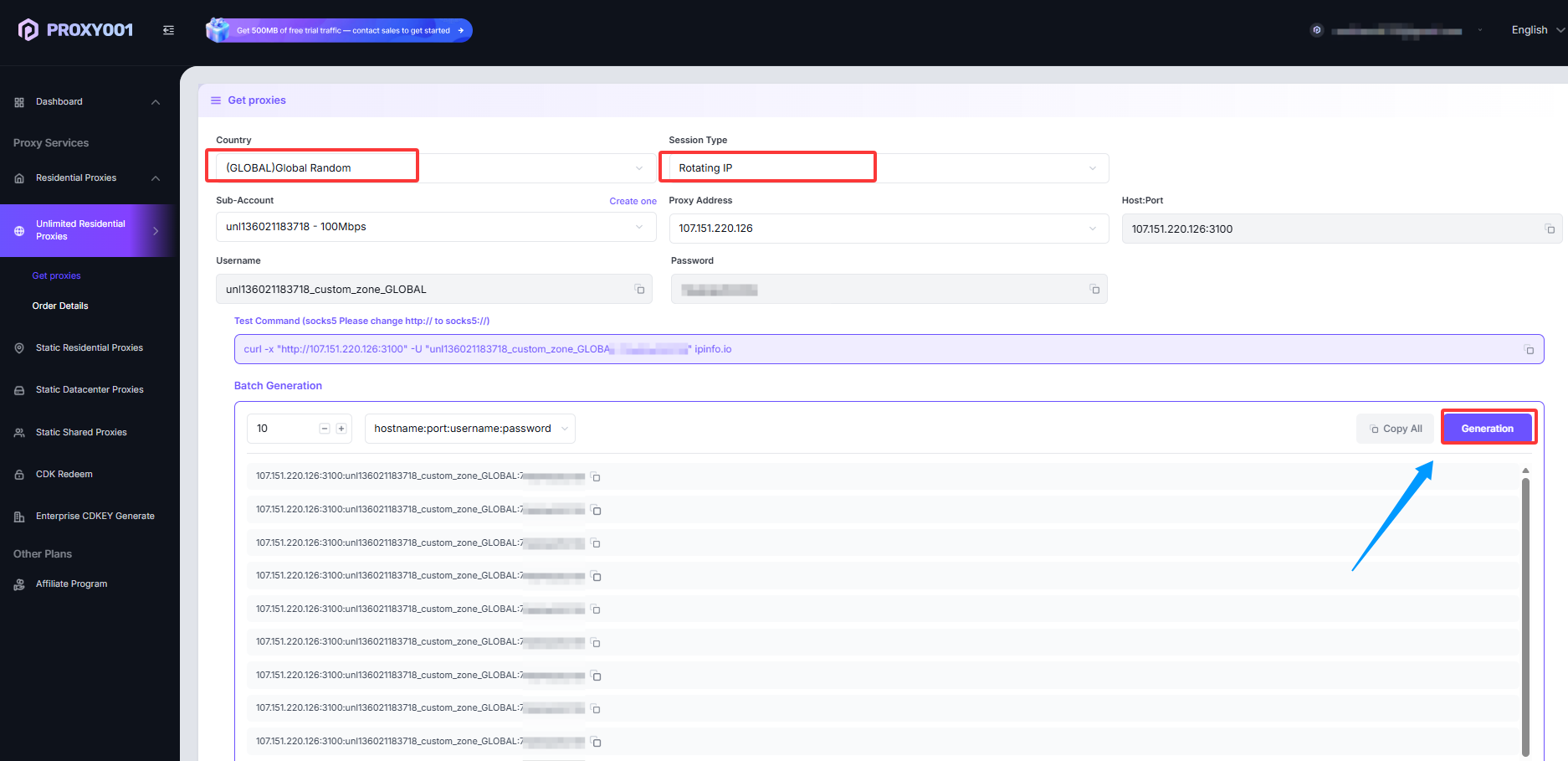The height and width of the screenshot is (761, 1568).
Task: Click the user avatar icon in header
Action: pos(1317,30)
